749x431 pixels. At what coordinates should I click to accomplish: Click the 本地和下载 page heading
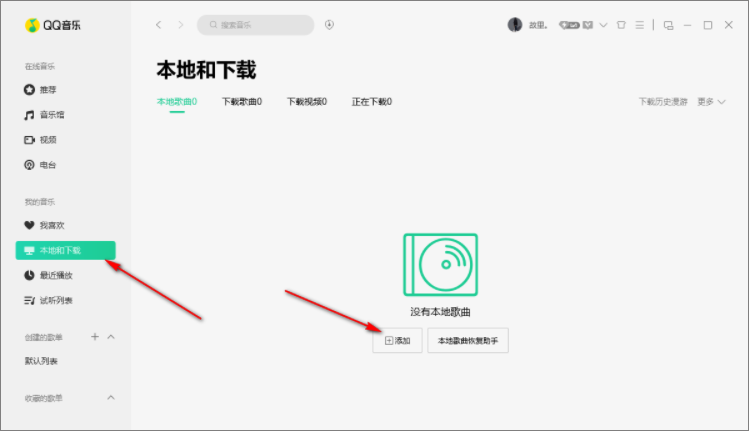pos(206,70)
